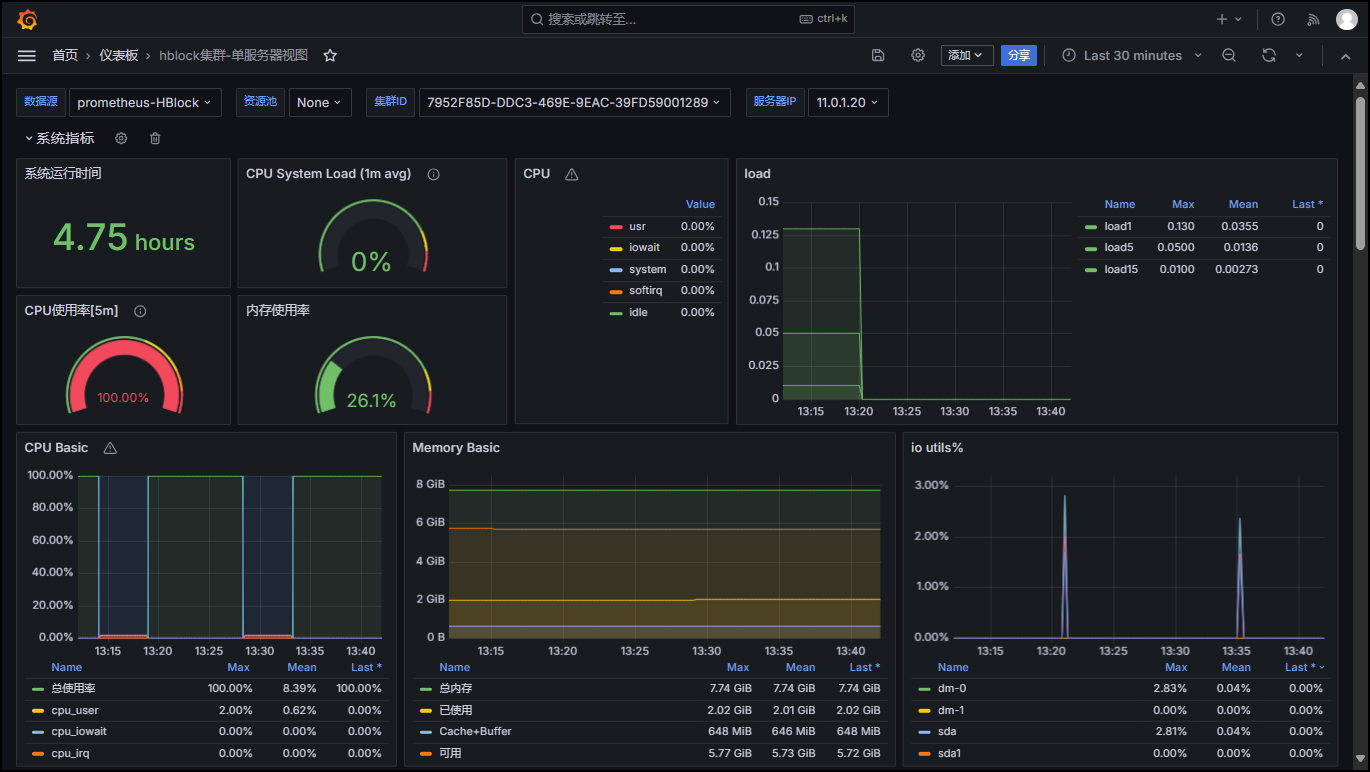1370x772 pixels.
Task: Refresh the dashboard
Action: [x=1269, y=56]
